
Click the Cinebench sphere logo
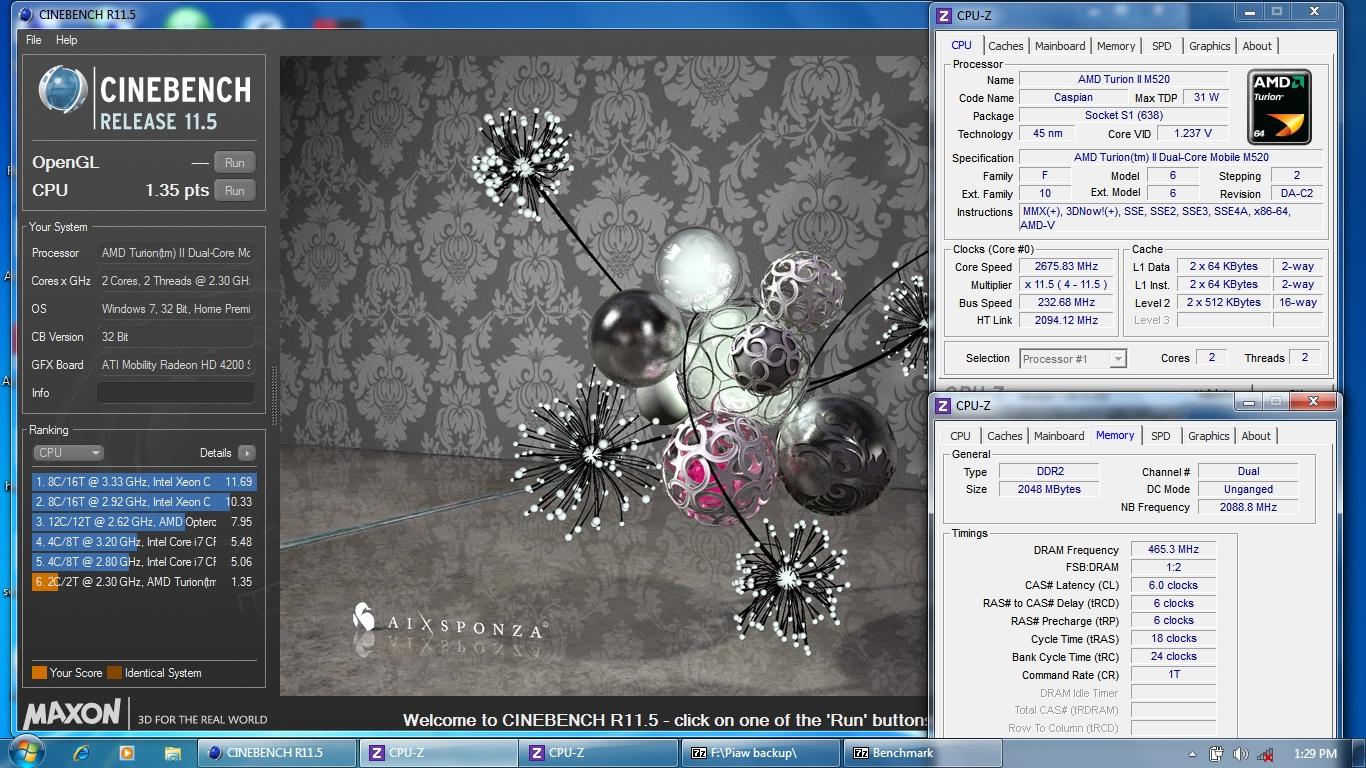pos(63,91)
